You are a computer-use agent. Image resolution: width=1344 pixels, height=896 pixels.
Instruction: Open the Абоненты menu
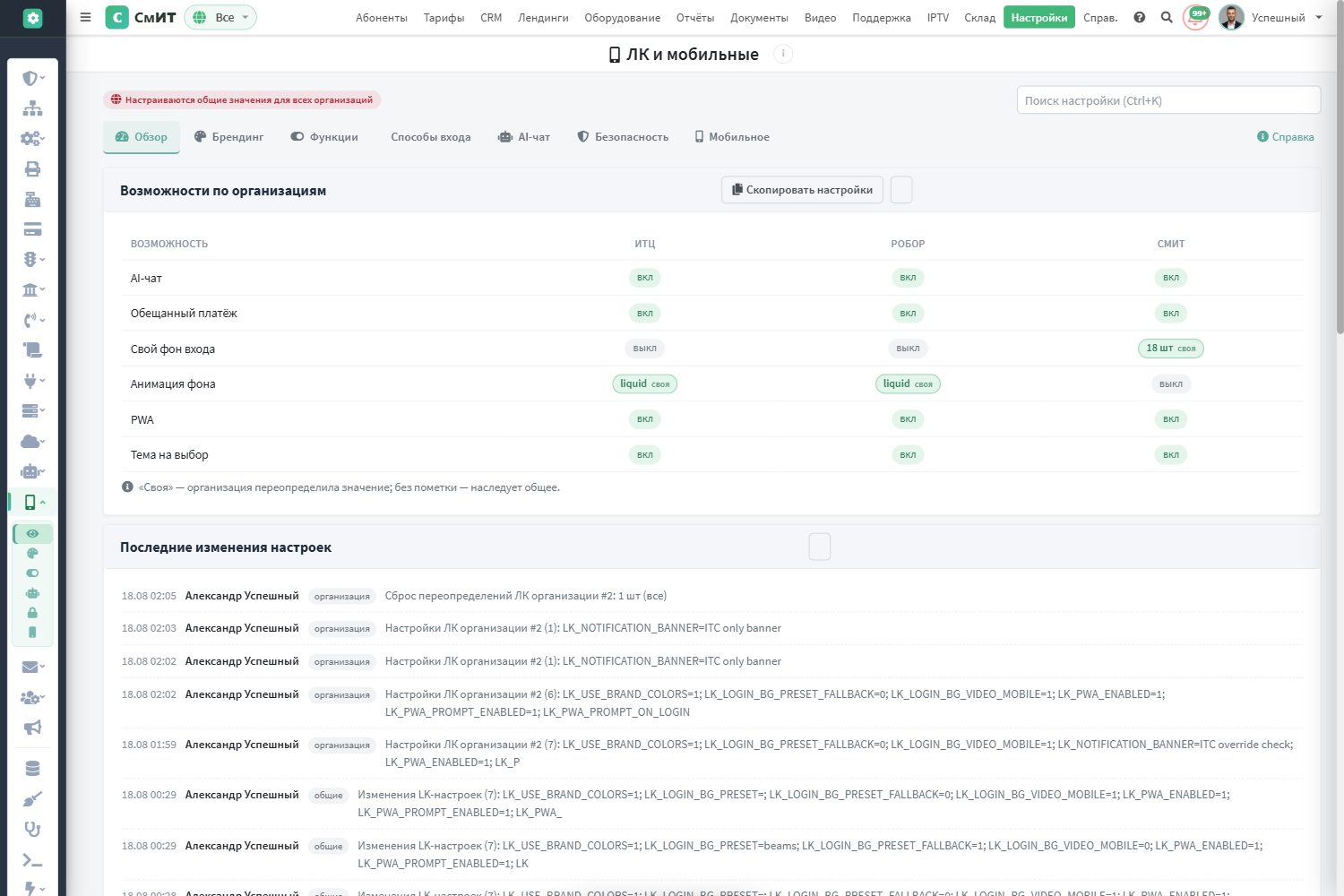382,17
